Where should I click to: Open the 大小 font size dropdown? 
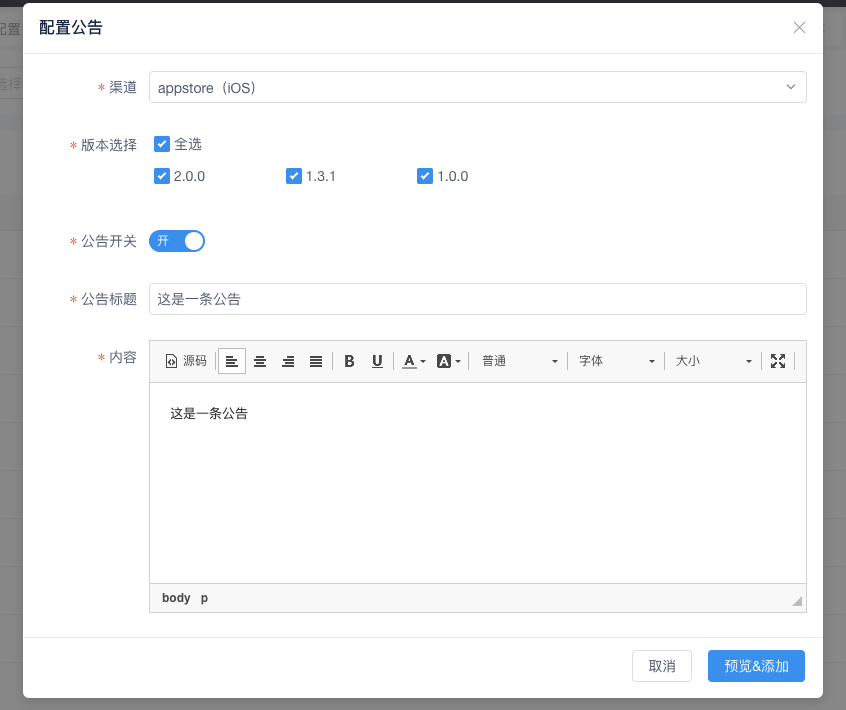point(713,361)
